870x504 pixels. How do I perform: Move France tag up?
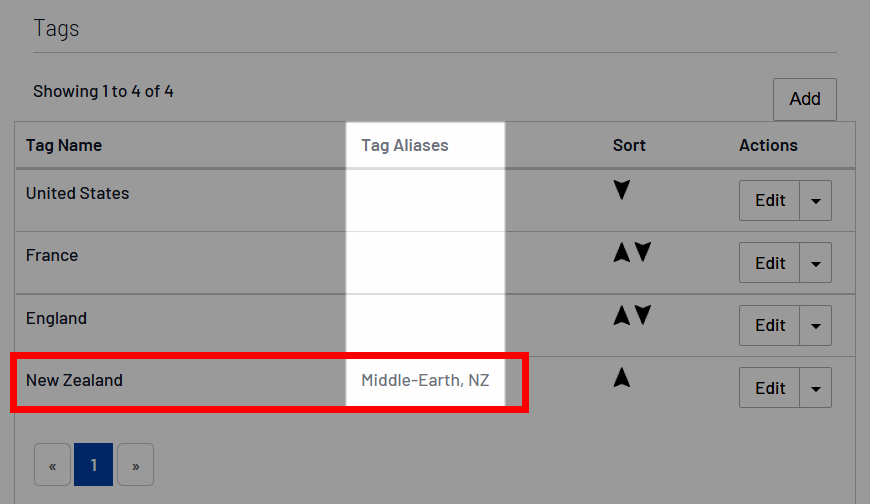pos(622,253)
